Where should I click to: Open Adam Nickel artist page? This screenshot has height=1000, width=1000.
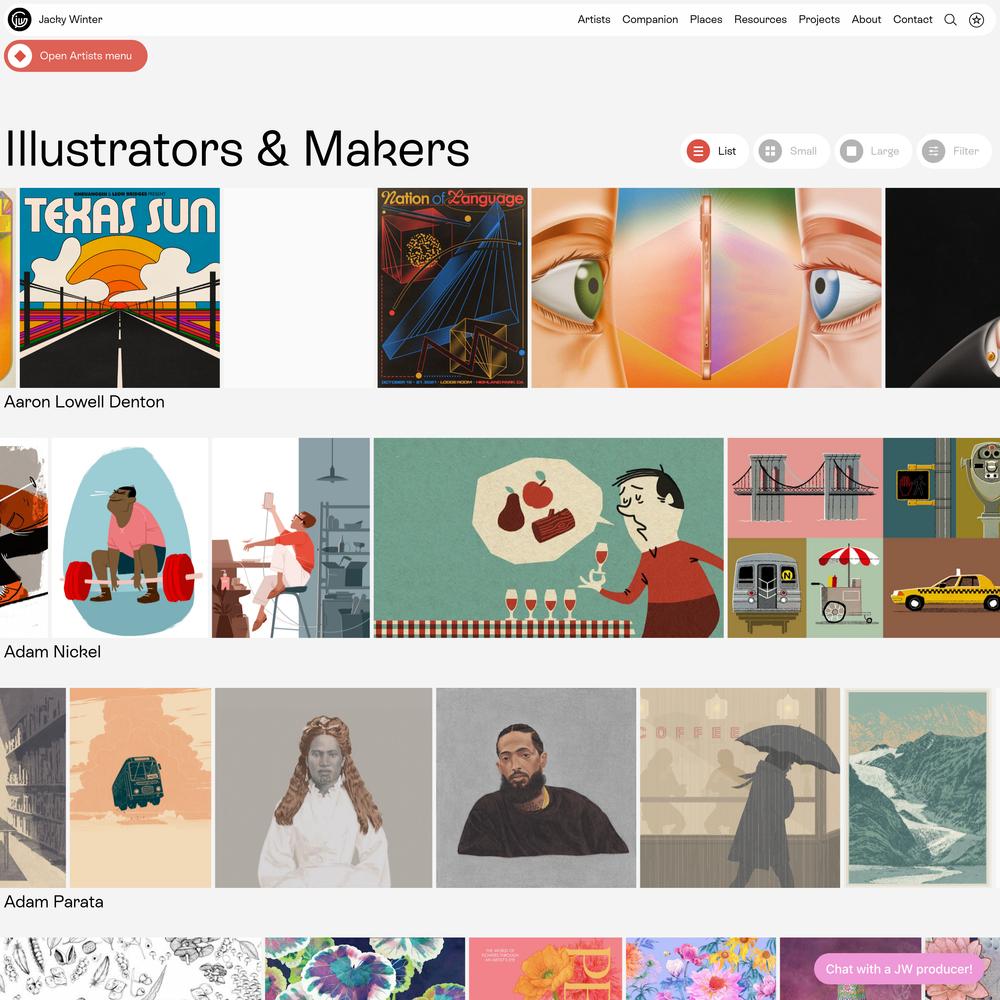click(52, 652)
